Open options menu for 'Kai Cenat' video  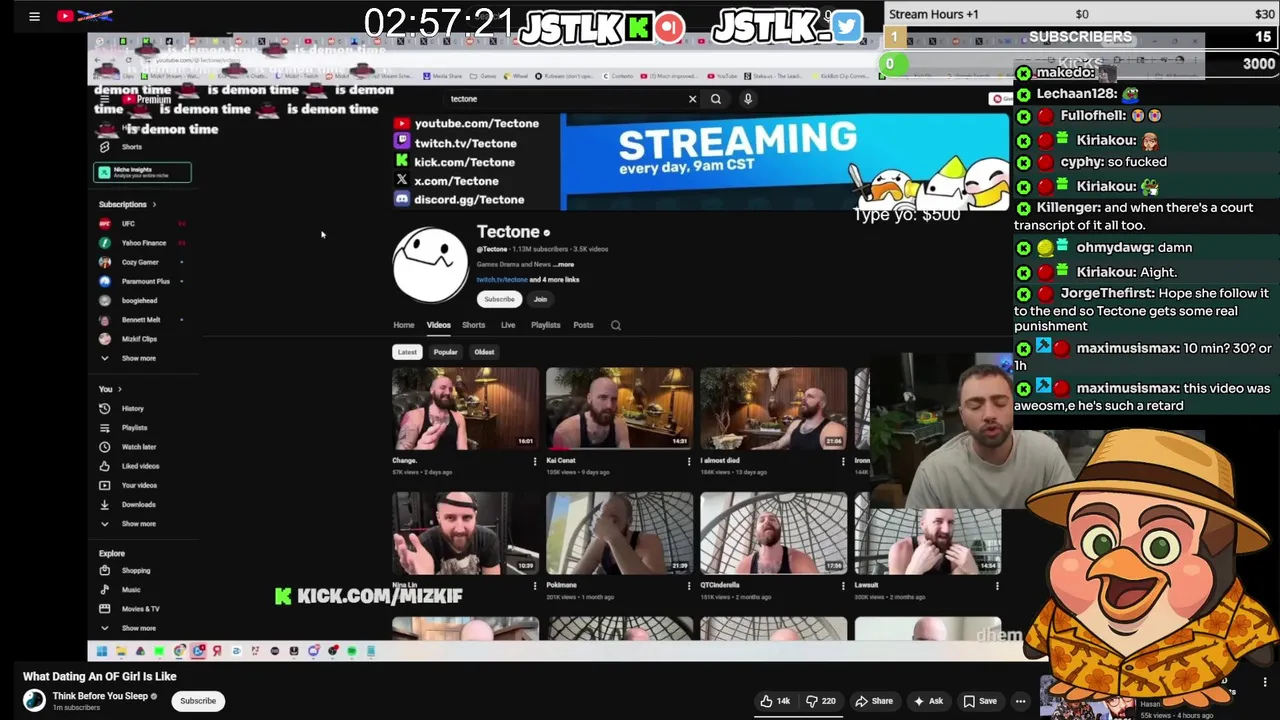point(688,462)
